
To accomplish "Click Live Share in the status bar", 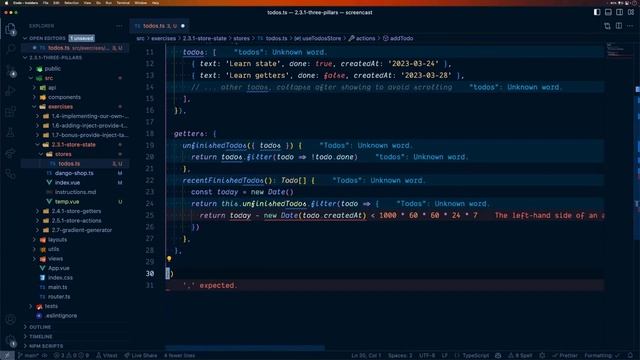I will [x=141, y=356].
